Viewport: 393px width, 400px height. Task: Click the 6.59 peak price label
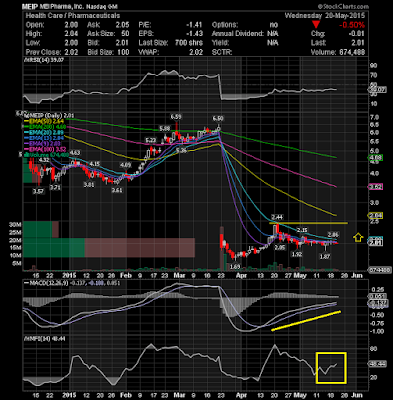[176, 116]
